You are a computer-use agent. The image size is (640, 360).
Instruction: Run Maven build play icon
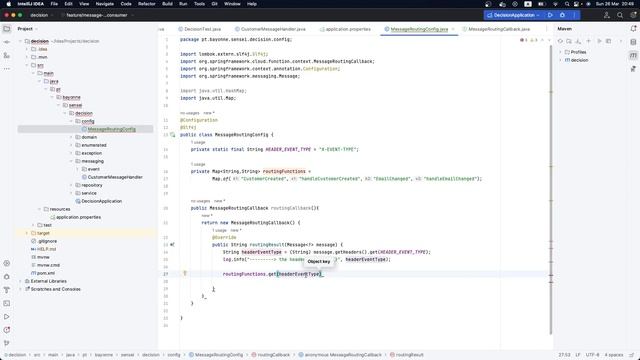pyautogui.click(x=599, y=41)
